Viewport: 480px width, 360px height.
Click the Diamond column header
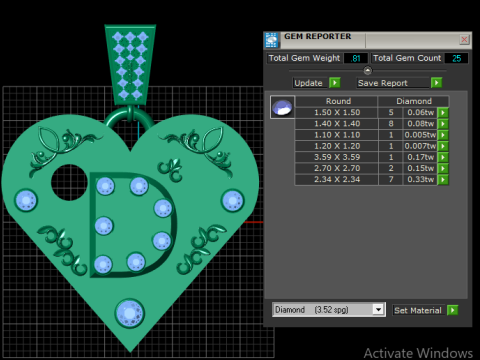click(x=414, y=101)
